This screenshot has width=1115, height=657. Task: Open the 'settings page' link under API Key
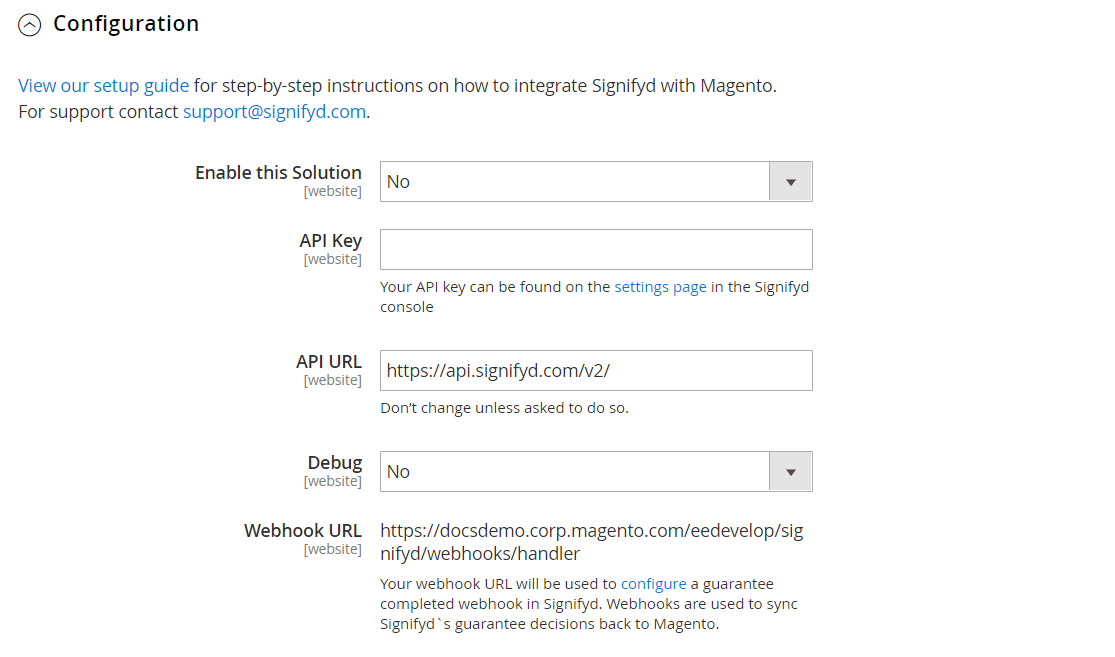pyautogui.click(x=661, y=287)
